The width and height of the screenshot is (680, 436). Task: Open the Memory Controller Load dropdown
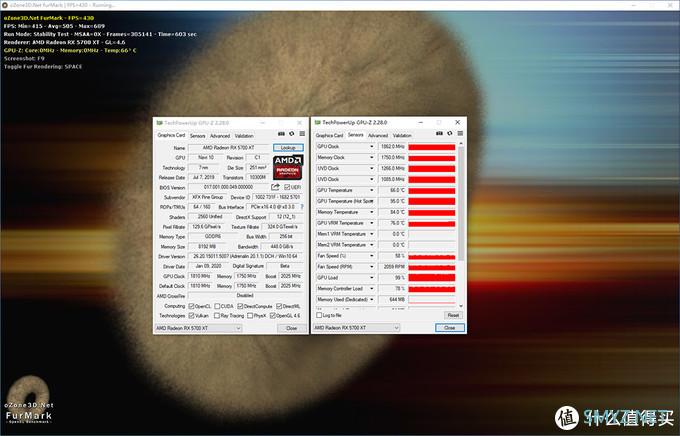coord(372,288)
